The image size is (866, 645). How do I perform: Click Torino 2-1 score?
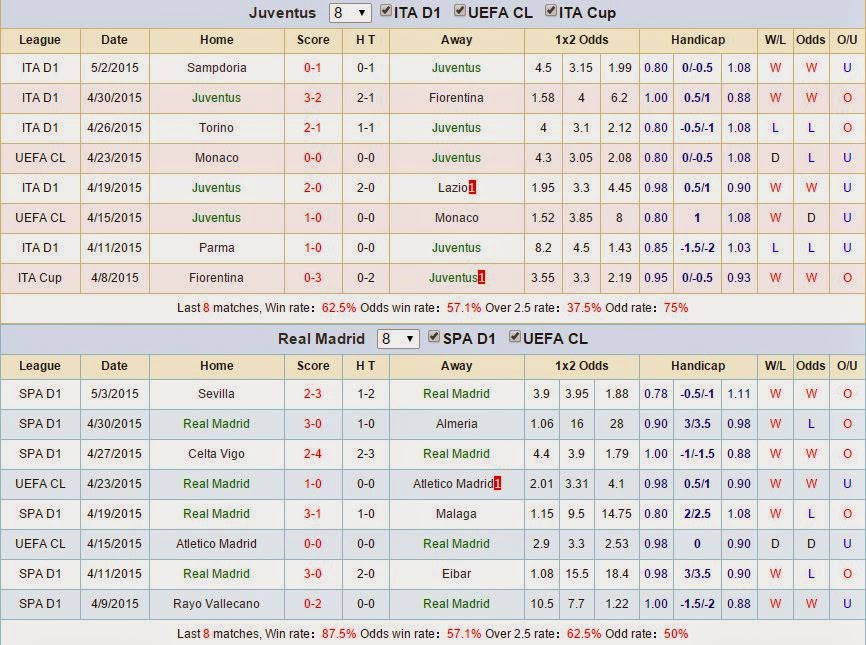point(313,128)
